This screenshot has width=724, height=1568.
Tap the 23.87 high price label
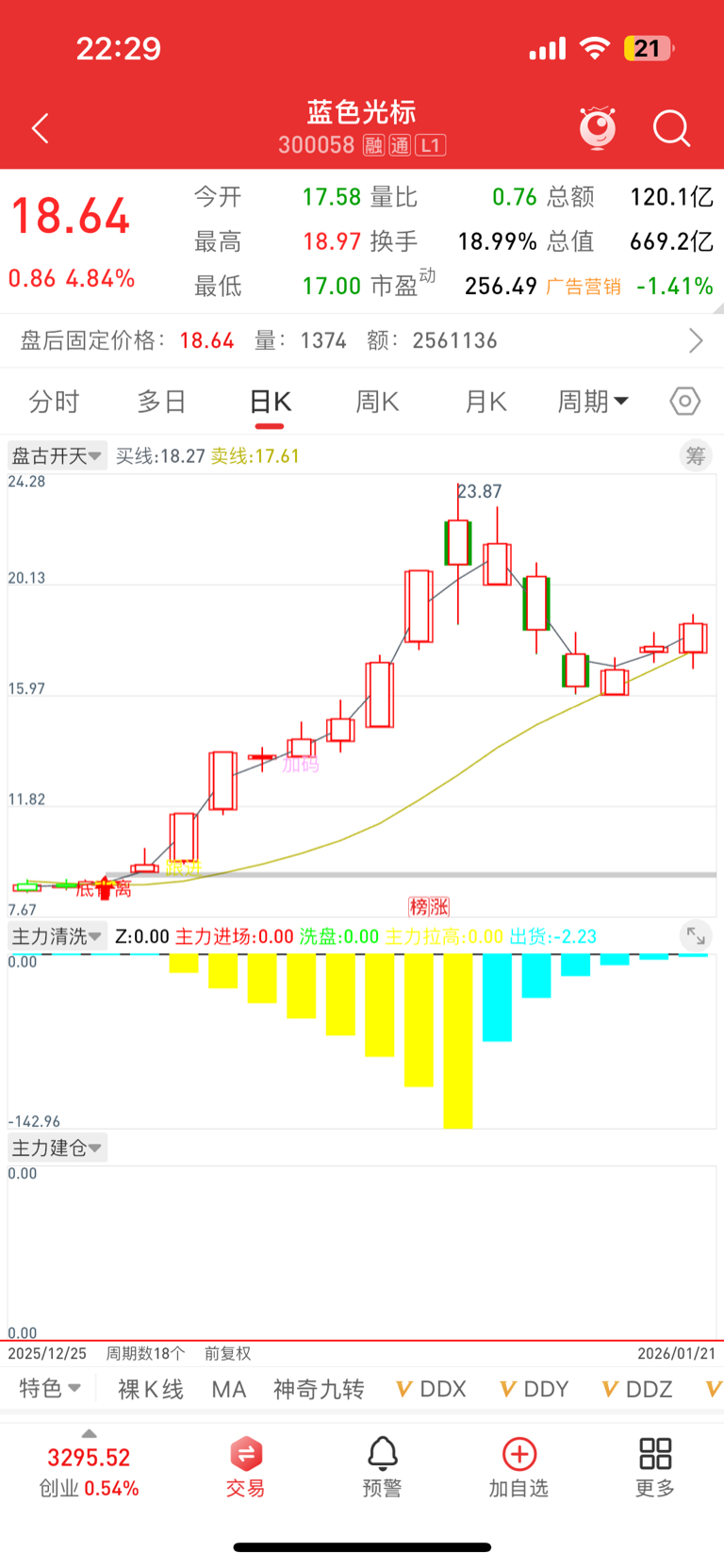[x=480, y=491]
